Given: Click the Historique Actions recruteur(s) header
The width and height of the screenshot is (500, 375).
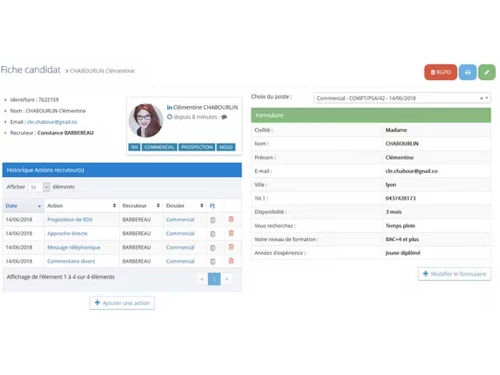Looking at the screenshot, I should coord(122,170).
